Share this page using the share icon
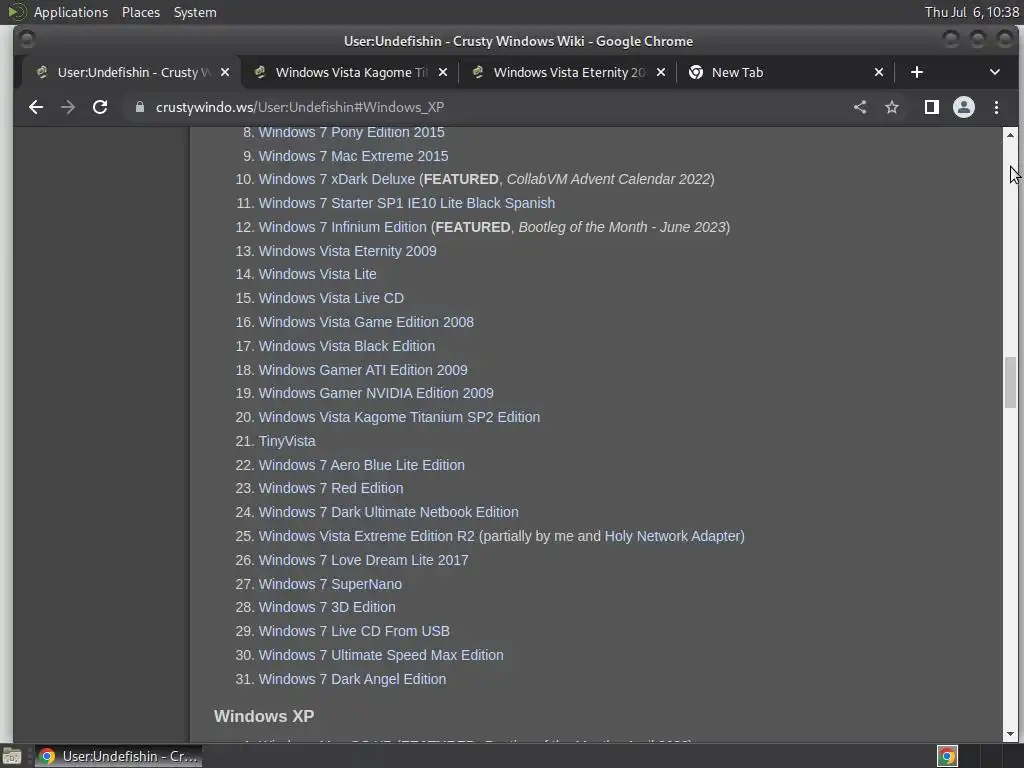The height and width of the screenshot is (768, 1024). 860,107
